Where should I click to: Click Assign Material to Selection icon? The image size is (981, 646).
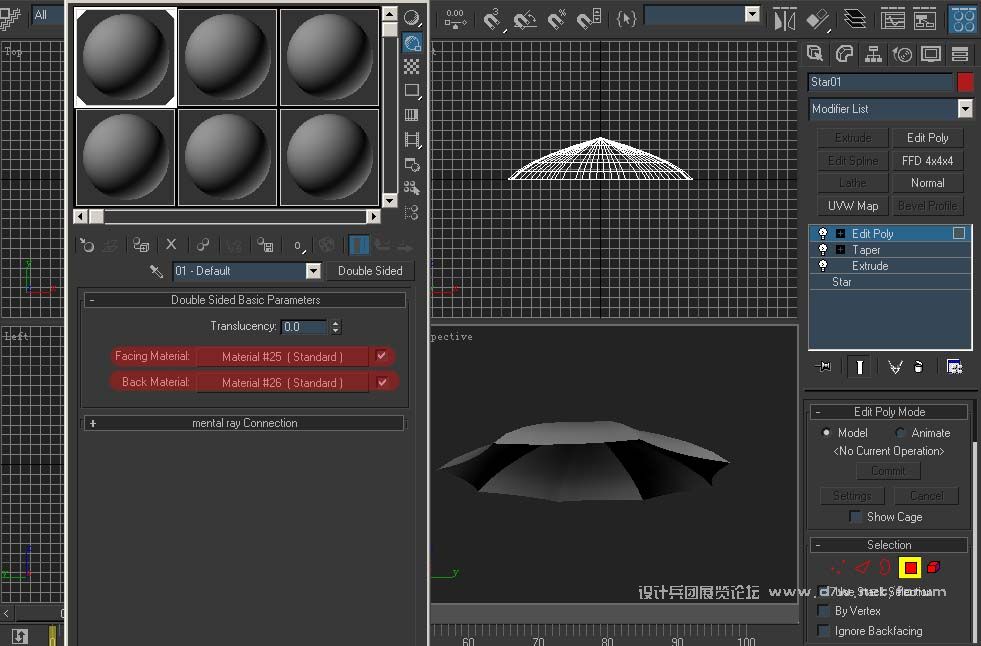click(141, 245)
